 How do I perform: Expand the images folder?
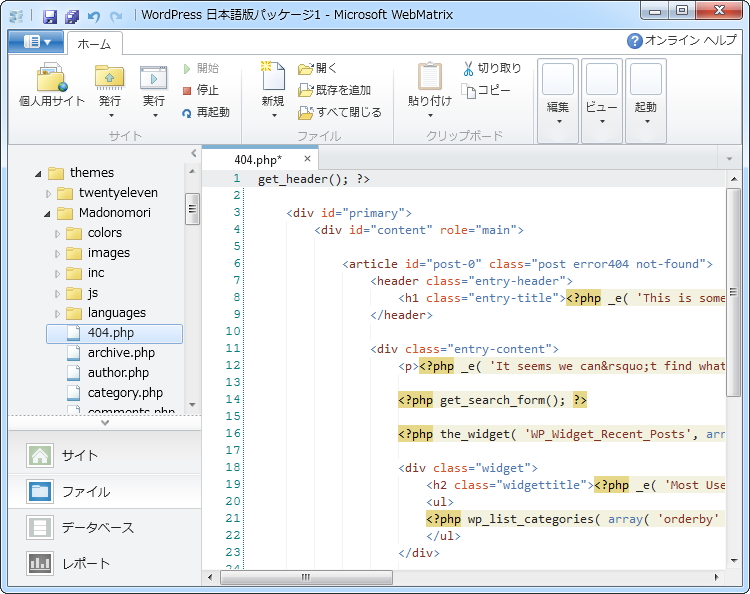[x=57, y=254]
